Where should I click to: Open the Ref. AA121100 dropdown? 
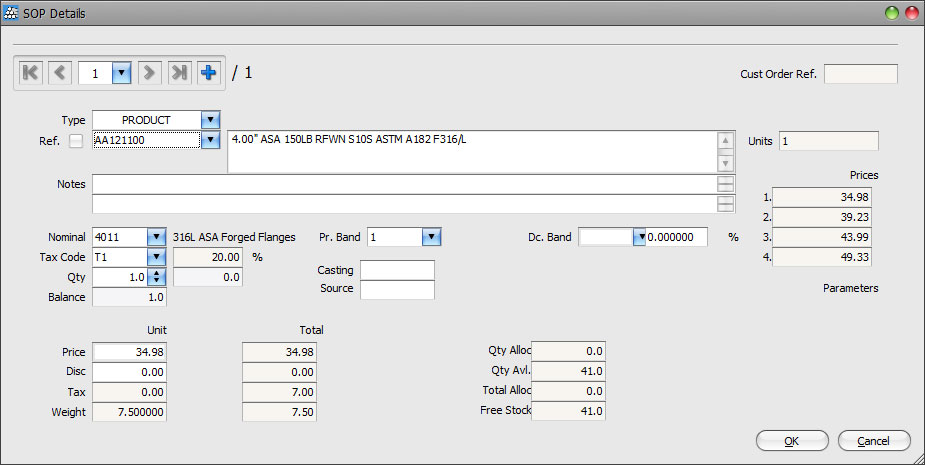[x=210, y=141]
